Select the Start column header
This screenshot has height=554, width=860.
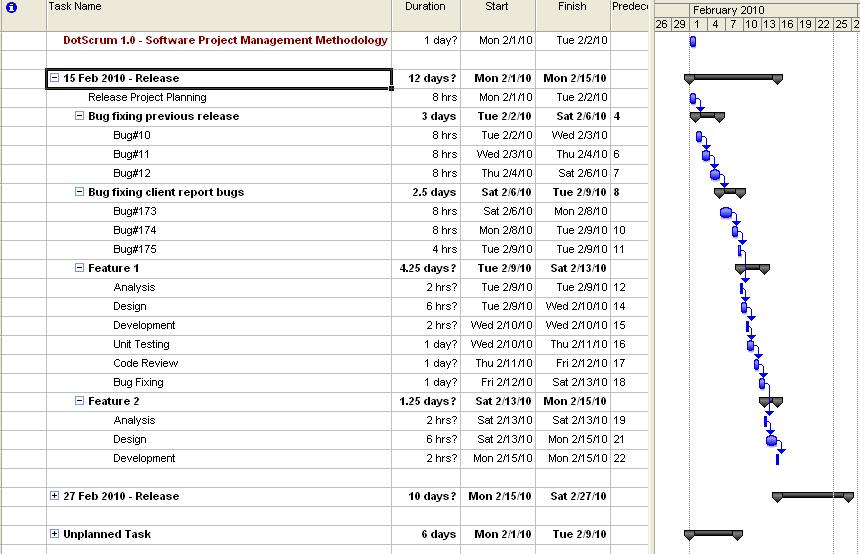498,15
